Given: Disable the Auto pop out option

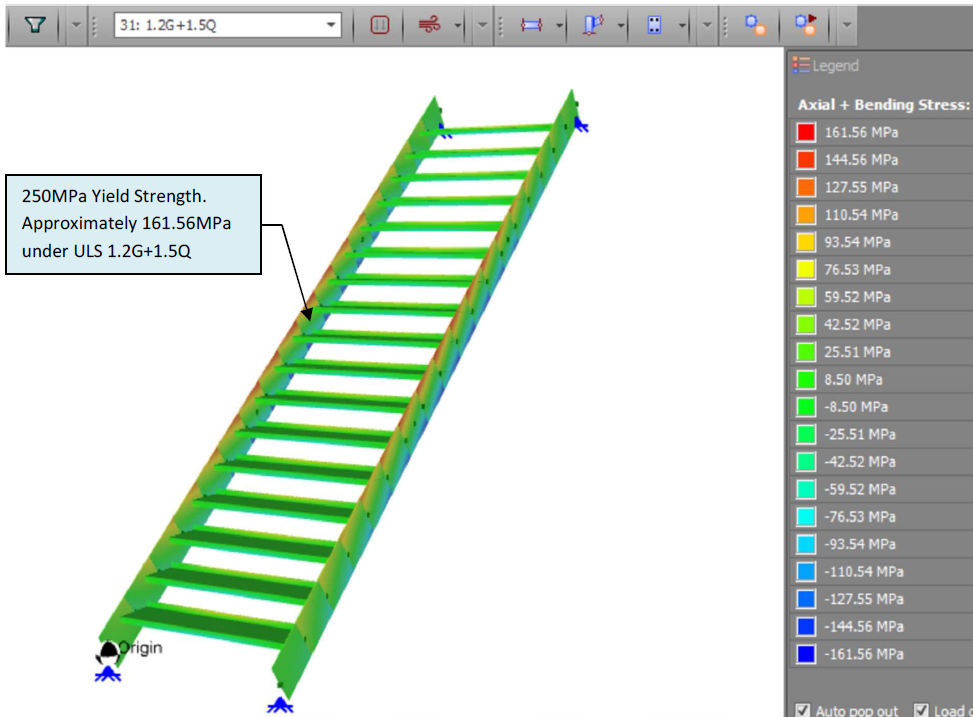Looking at the screenshot, I should coord(803,710).
